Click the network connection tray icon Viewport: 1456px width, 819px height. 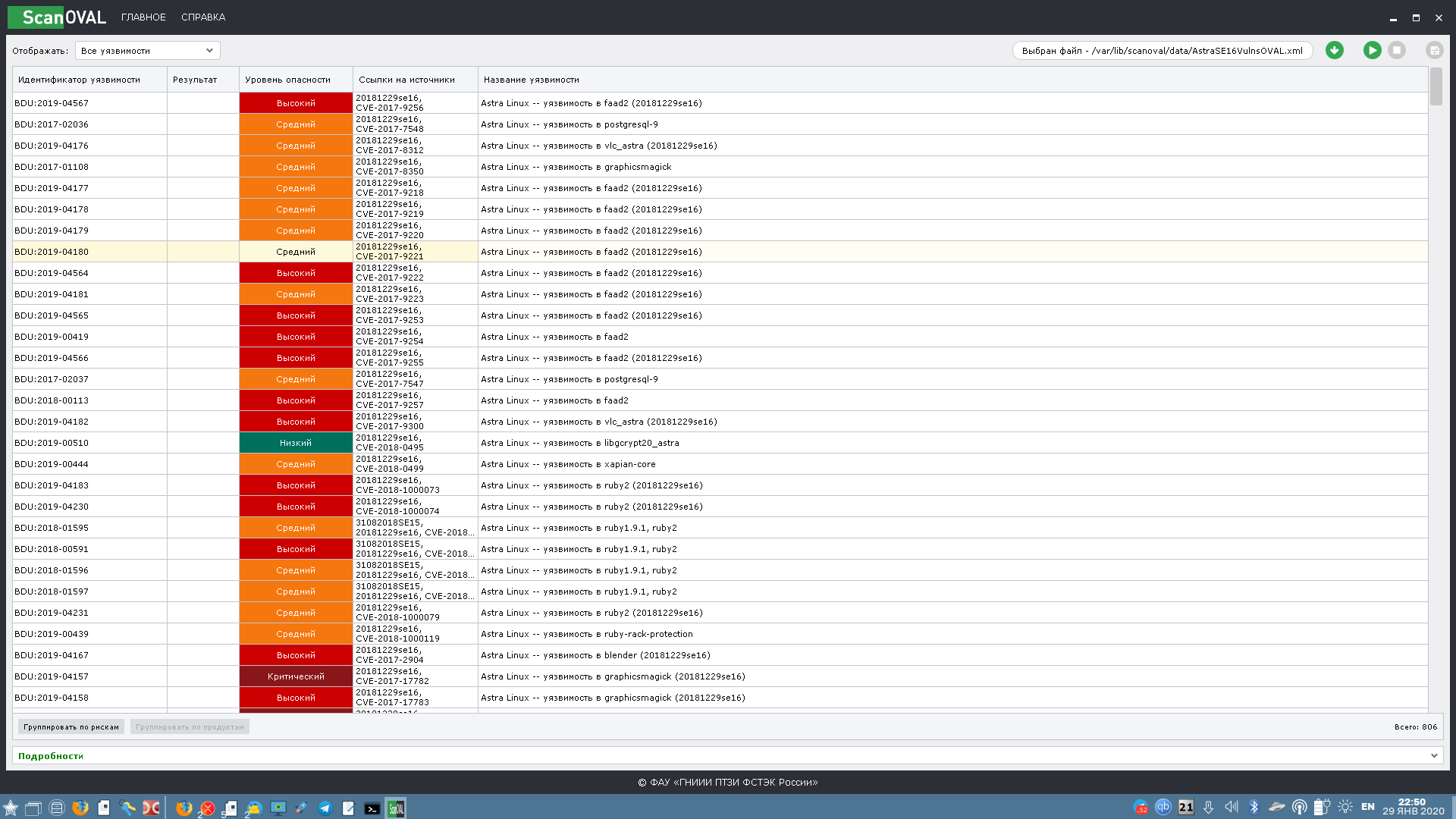click(1300, 808)
